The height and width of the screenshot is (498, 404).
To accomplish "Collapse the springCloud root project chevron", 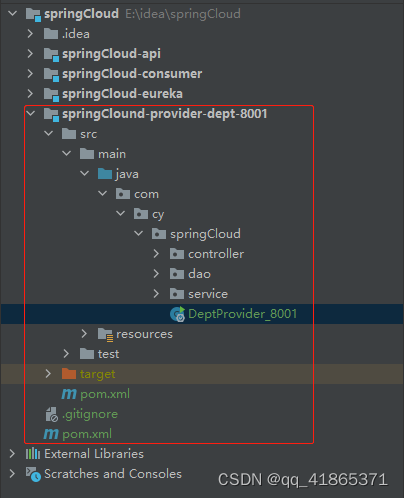I will (12, 14).
